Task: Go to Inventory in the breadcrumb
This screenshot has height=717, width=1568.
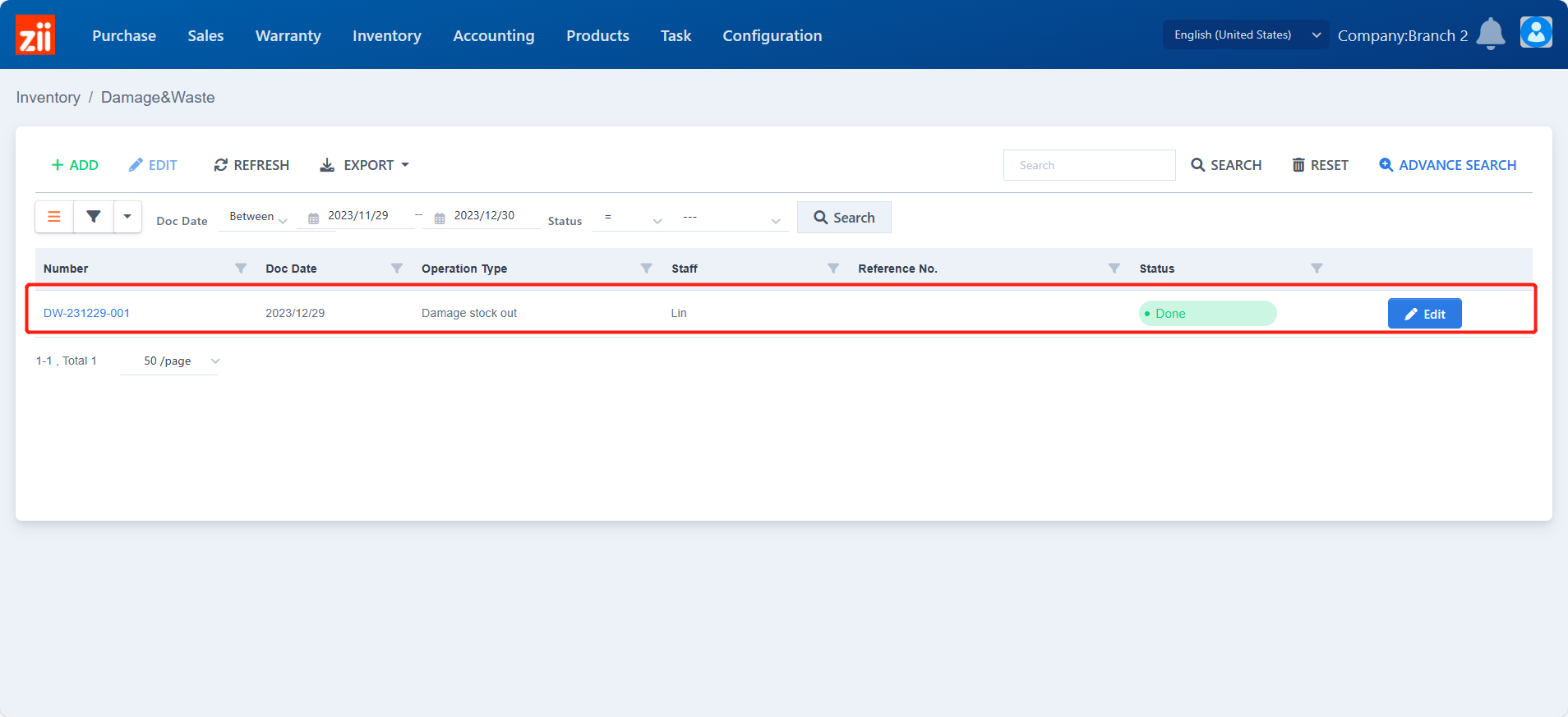Action: pos(48,97)
